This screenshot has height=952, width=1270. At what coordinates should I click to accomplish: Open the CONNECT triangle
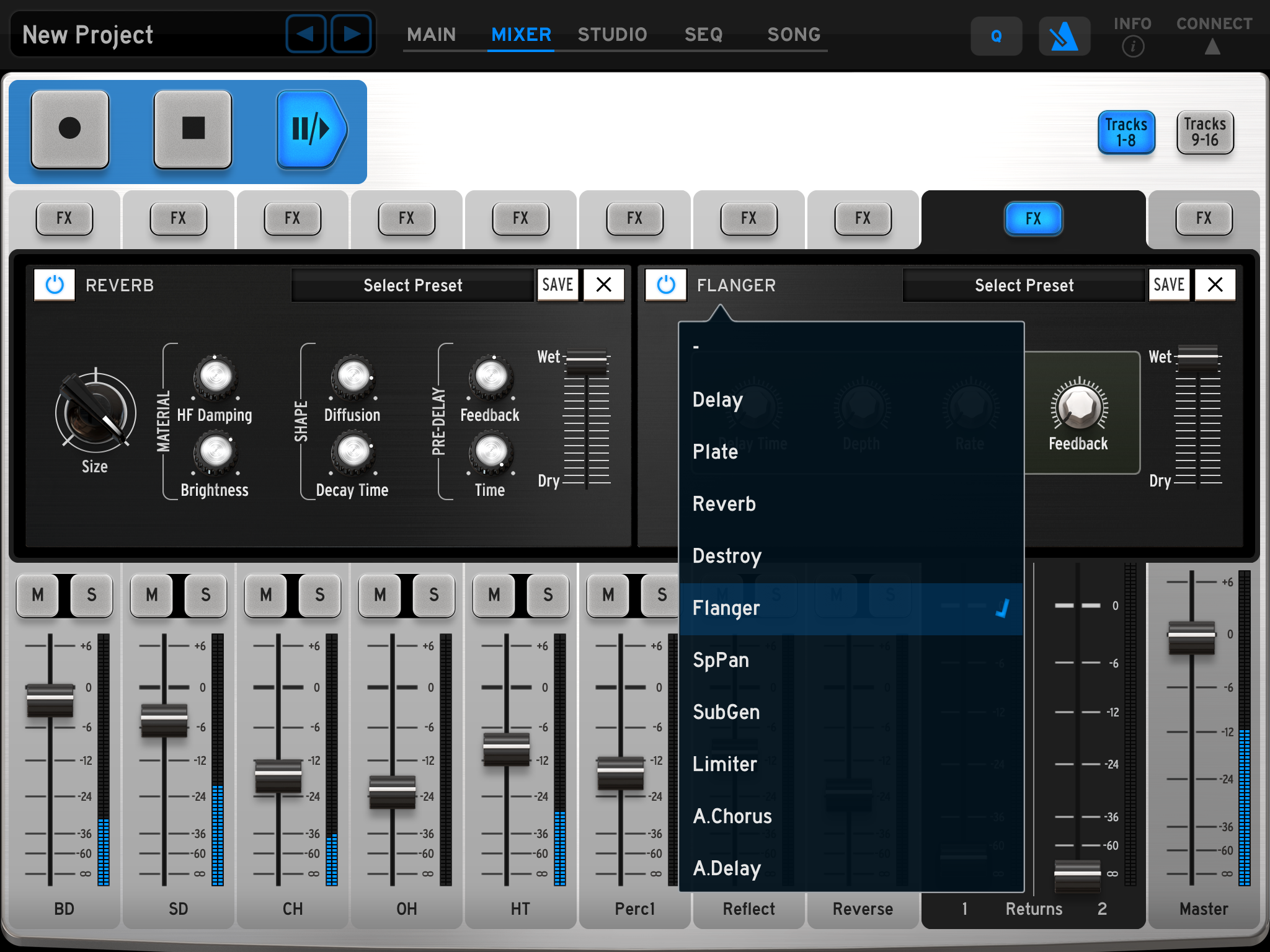click(1213, 46)
